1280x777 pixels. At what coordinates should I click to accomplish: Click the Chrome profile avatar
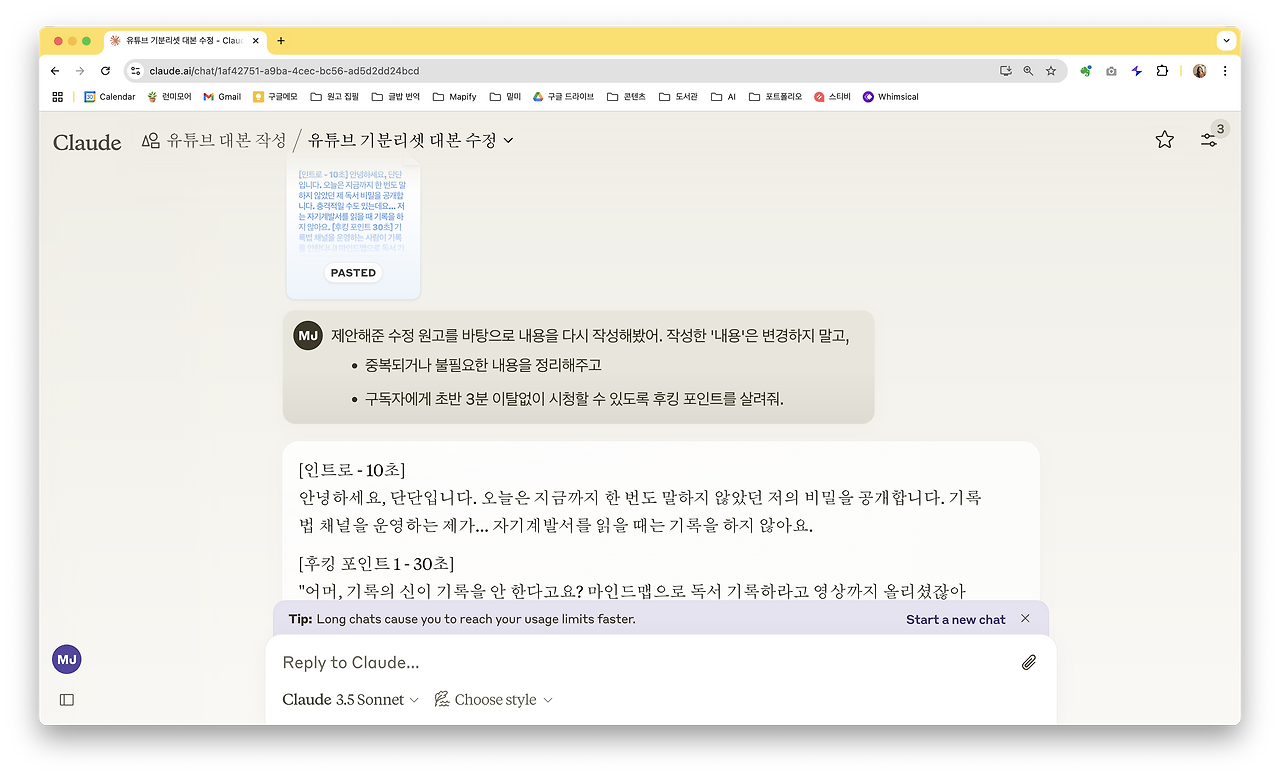tap(1198, 71)
